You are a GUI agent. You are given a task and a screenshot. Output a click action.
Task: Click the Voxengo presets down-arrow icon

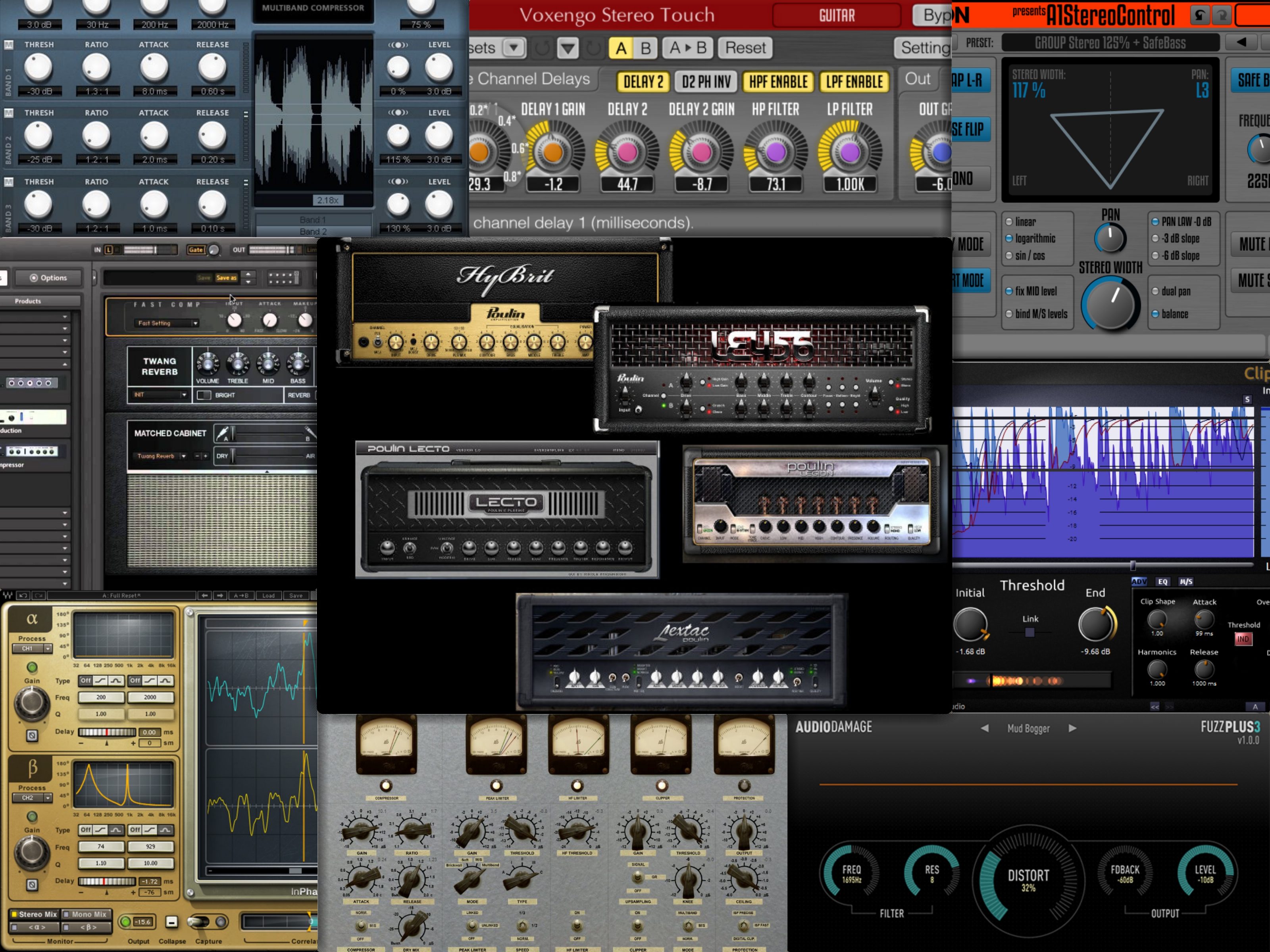(514, 48)
